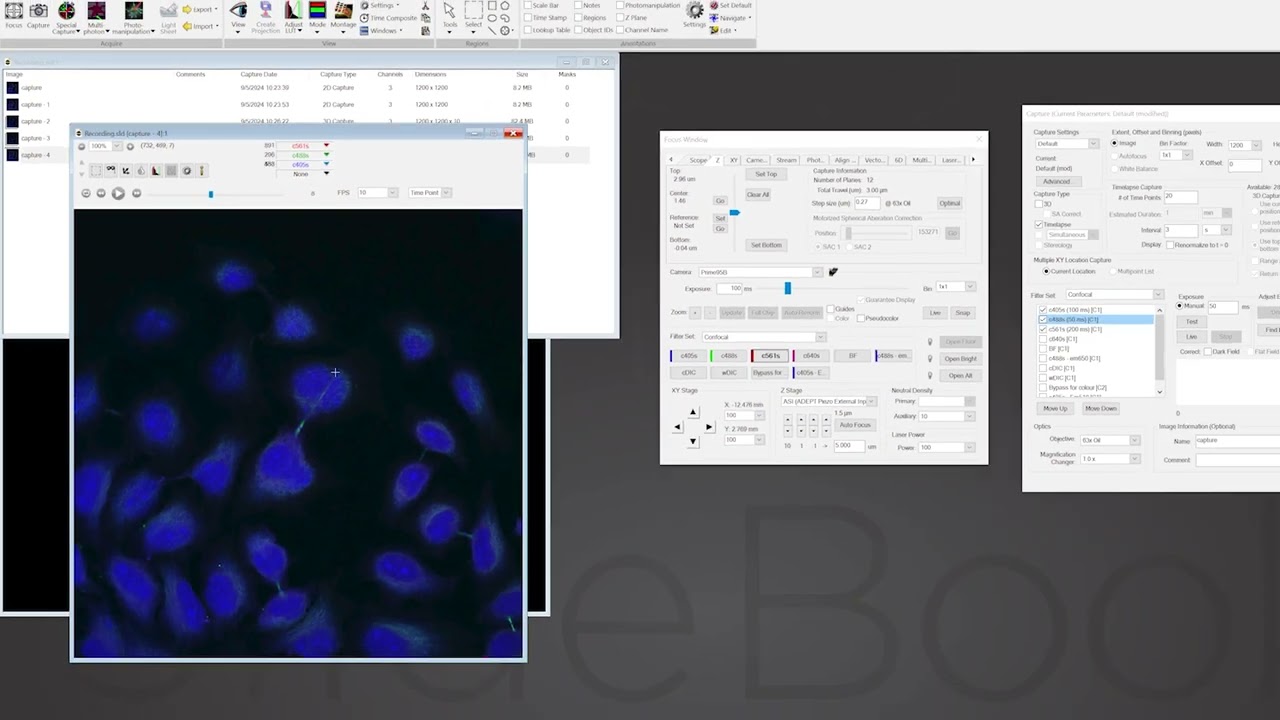This screenshot has width=1280, height=720.
Task: Open the Mode color icon
Action: click(x=318, y=10)
